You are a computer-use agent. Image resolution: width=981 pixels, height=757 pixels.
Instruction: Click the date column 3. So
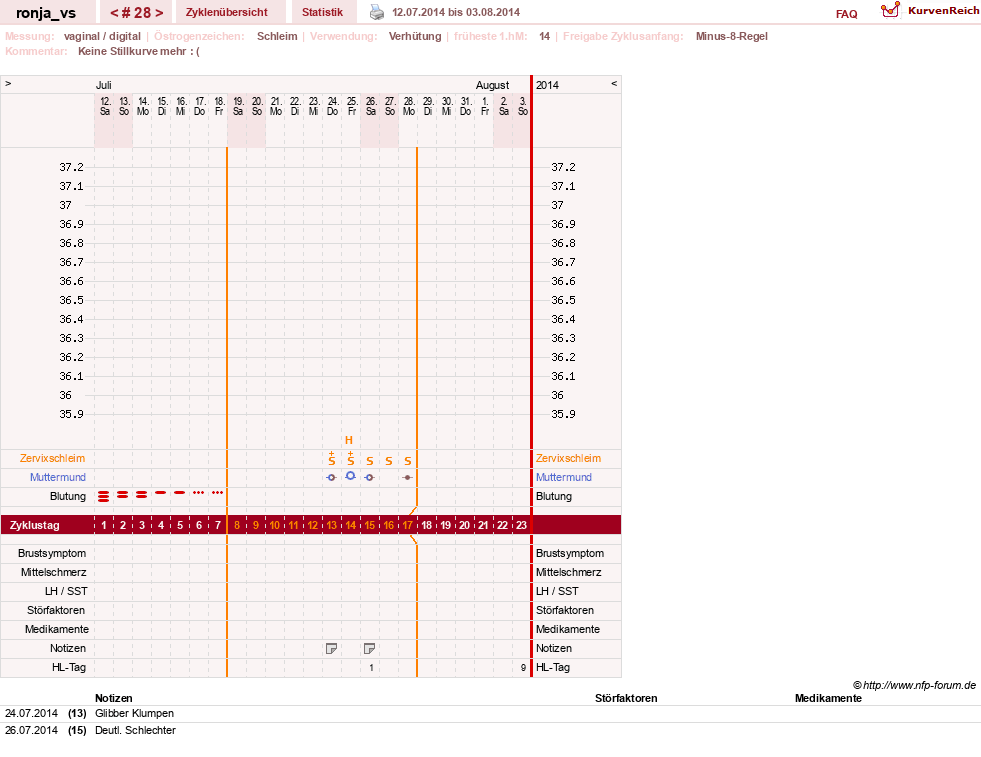522,106
